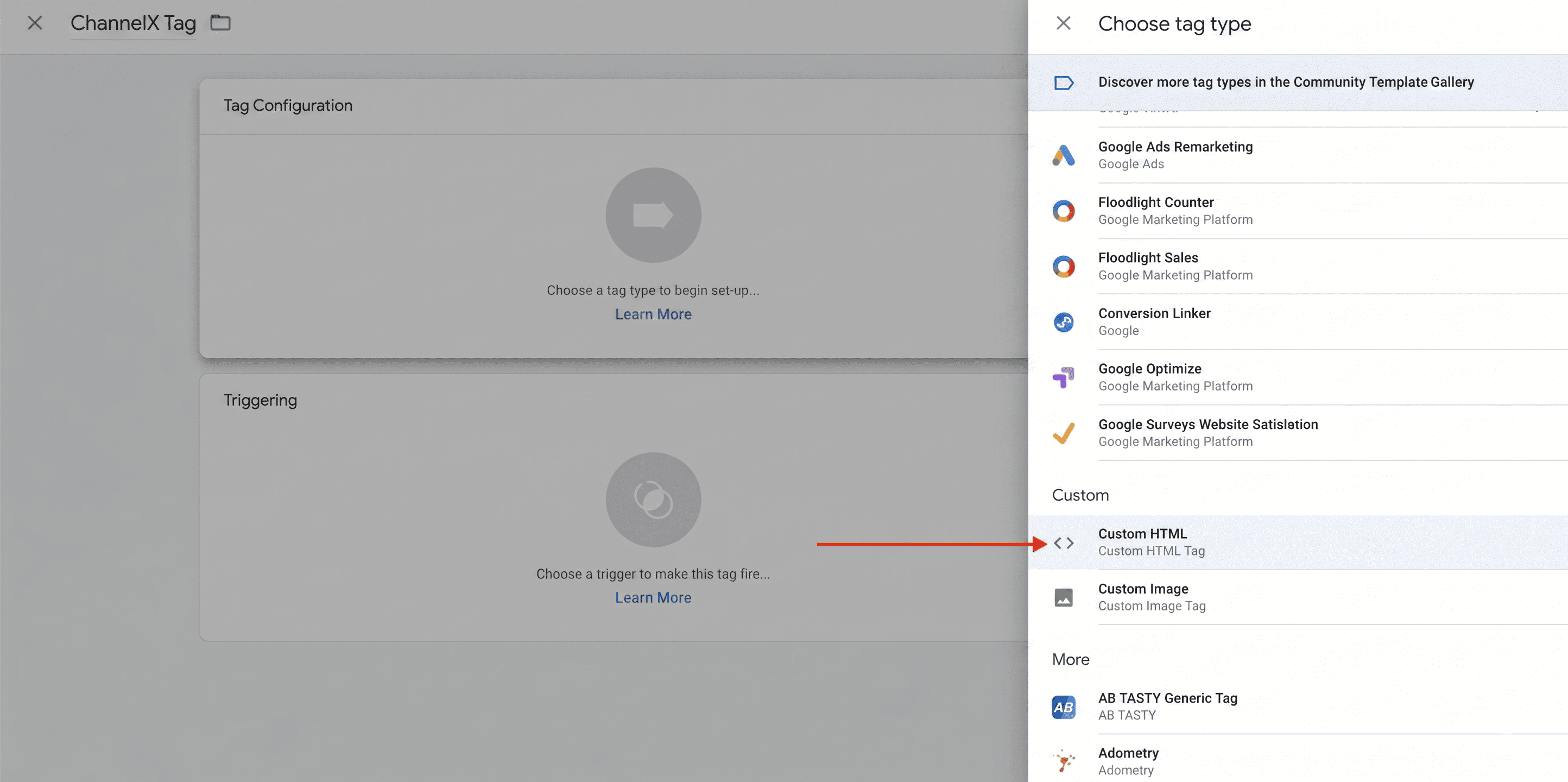The height and width of the screenshot is (782, 1568).
Task: Select the Google Optimize icon
Action: click(1064, 377)
